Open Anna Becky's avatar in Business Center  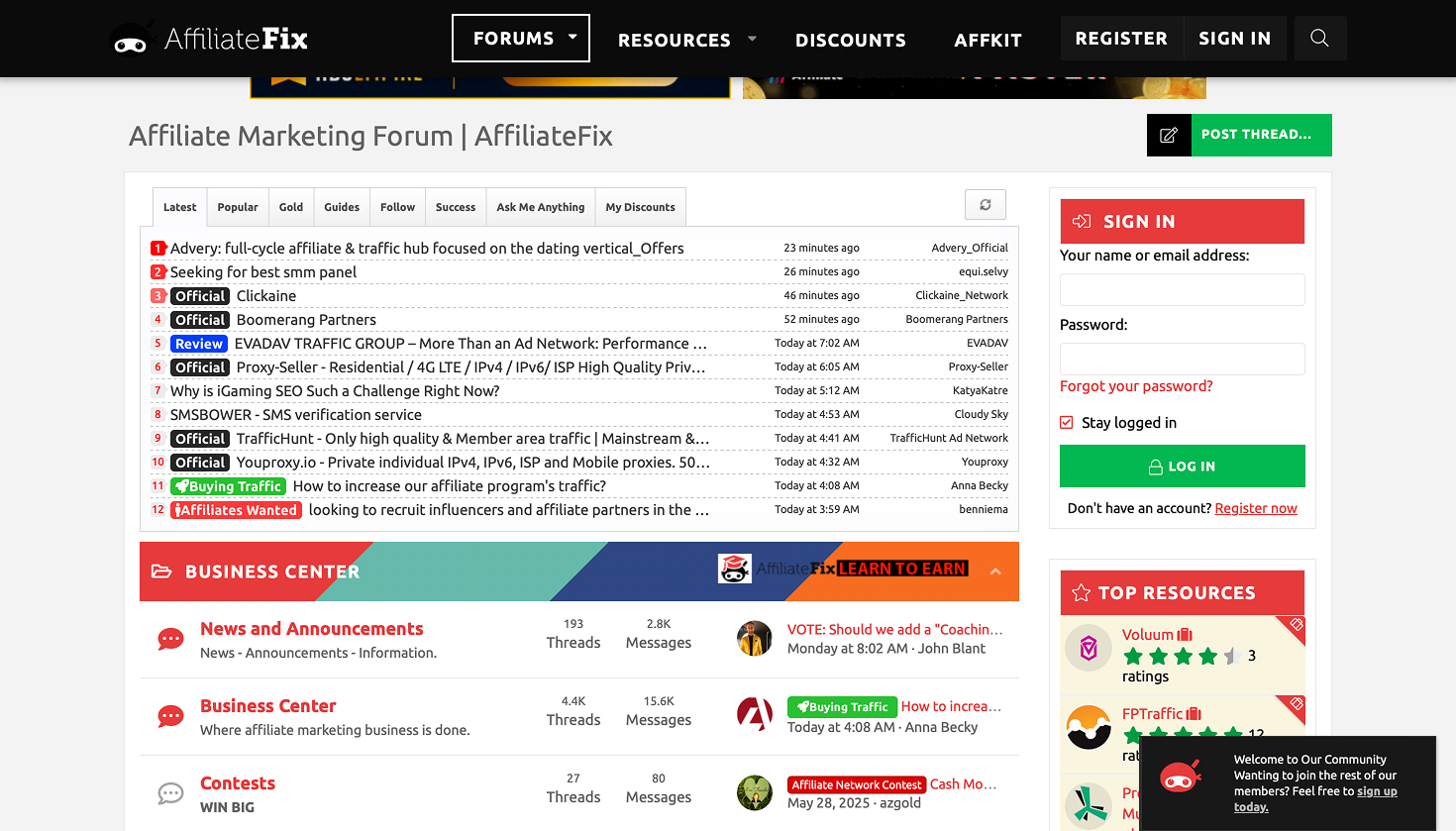pos(755,714)
